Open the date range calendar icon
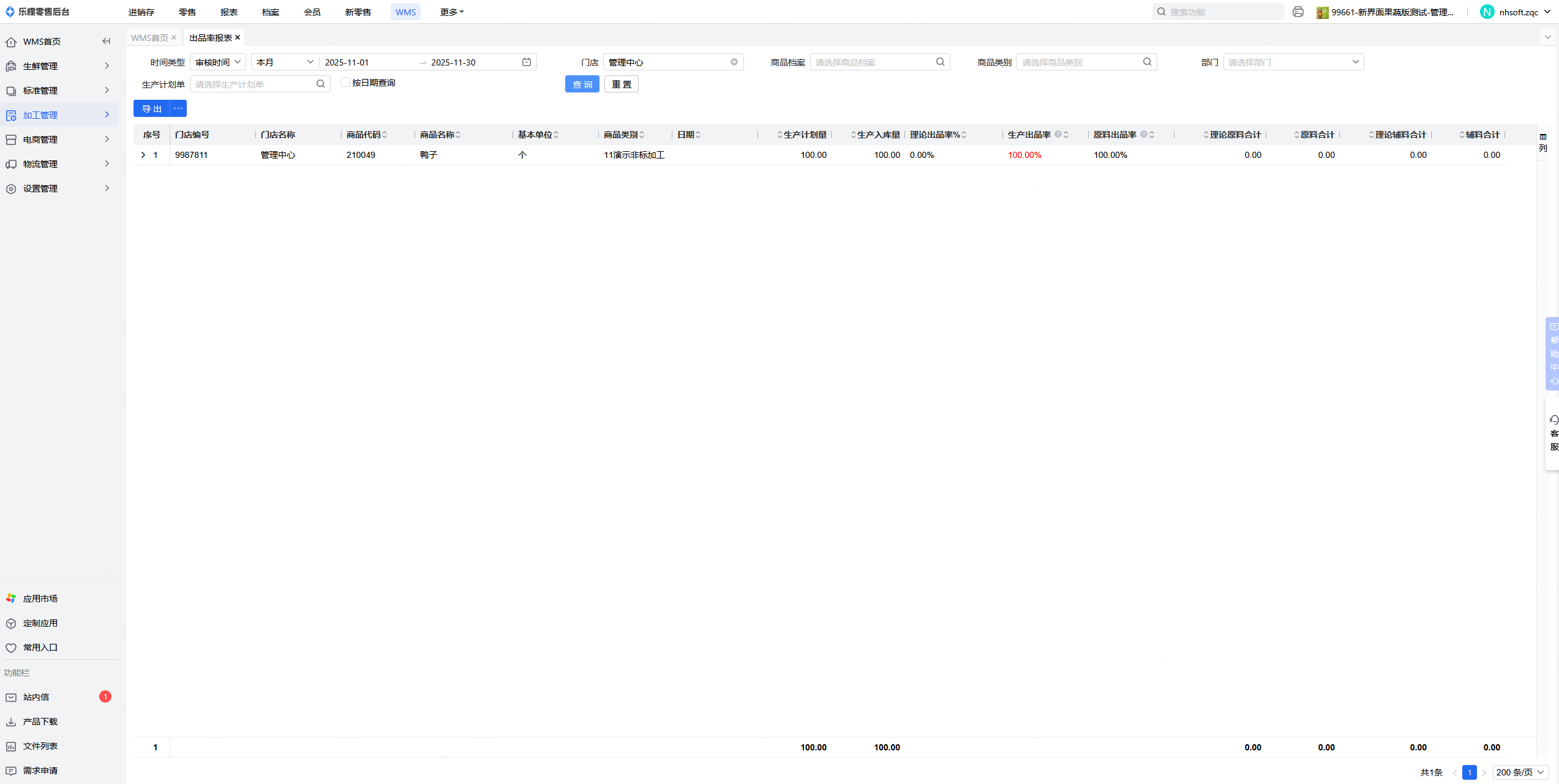The height and width of the screenshot is (784, 1559). click(x=526, y=62)
